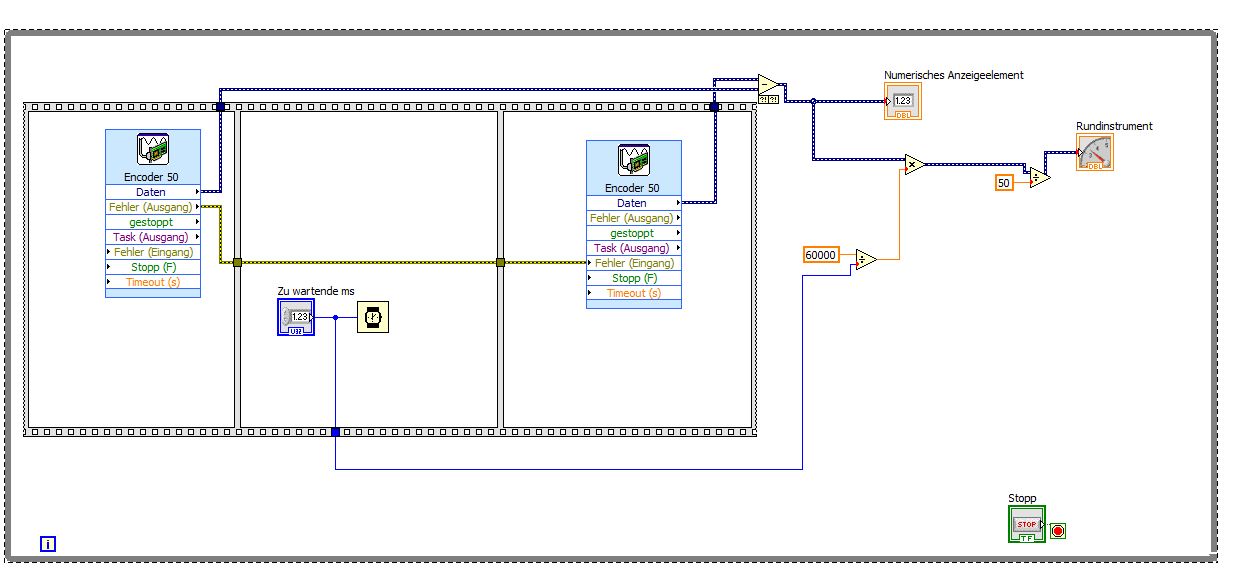Click the Zu wartende ms numeric control terminal
Image resolution: width=1234 pixels, height=581 pixels.
coord(296,317)
